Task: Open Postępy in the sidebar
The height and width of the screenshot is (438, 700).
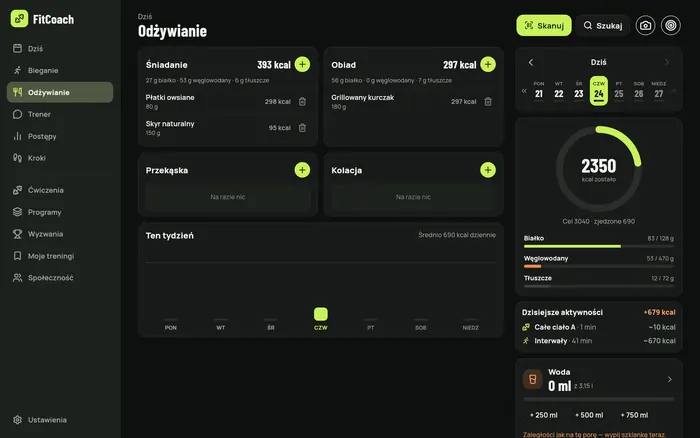Action: (x=60, y=136)
